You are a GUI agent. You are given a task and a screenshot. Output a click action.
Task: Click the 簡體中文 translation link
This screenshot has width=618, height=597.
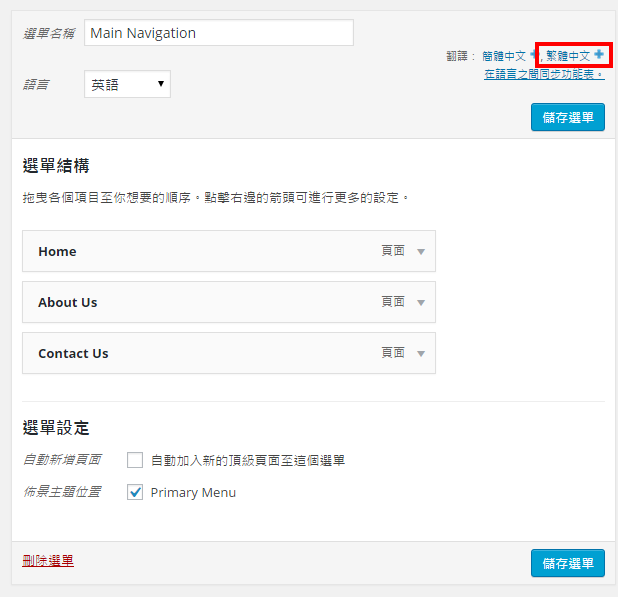(x=503, y=56)
